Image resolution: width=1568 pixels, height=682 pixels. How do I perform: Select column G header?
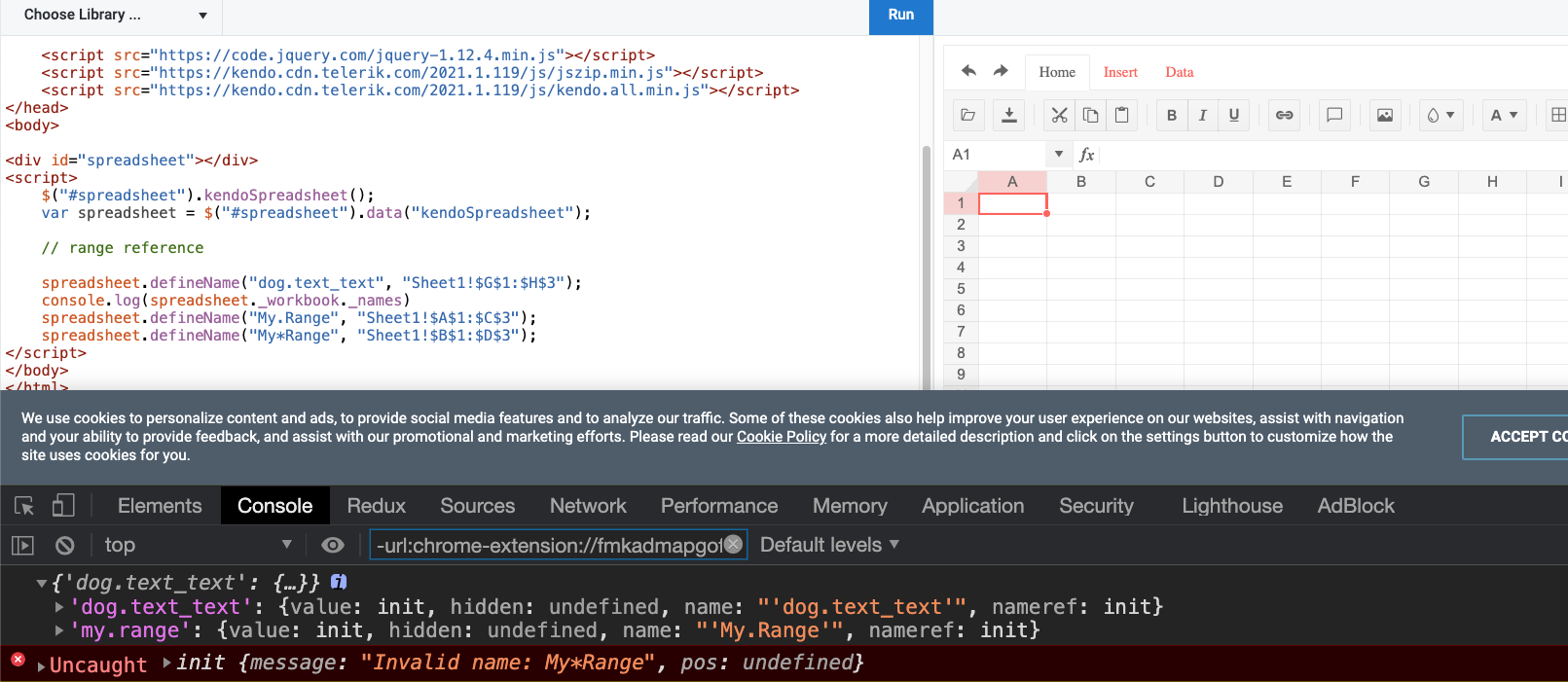pos(1424,182)
